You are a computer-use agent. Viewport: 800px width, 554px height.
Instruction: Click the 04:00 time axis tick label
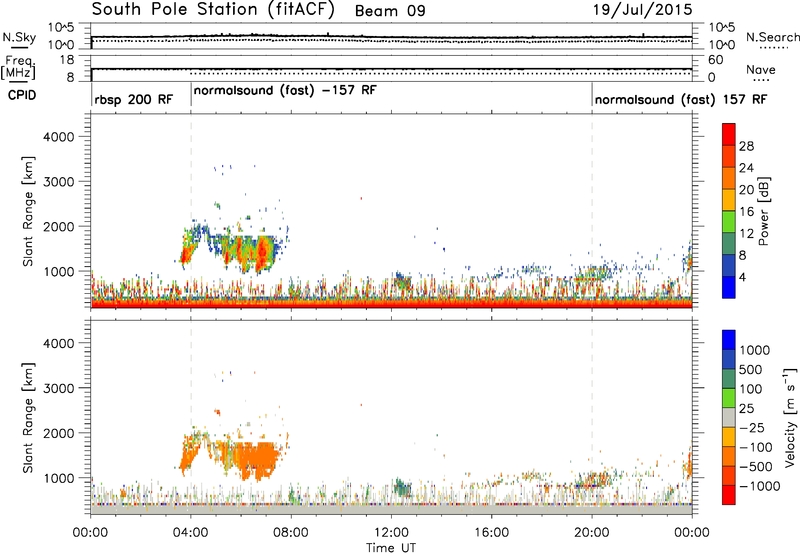[190, 533]
